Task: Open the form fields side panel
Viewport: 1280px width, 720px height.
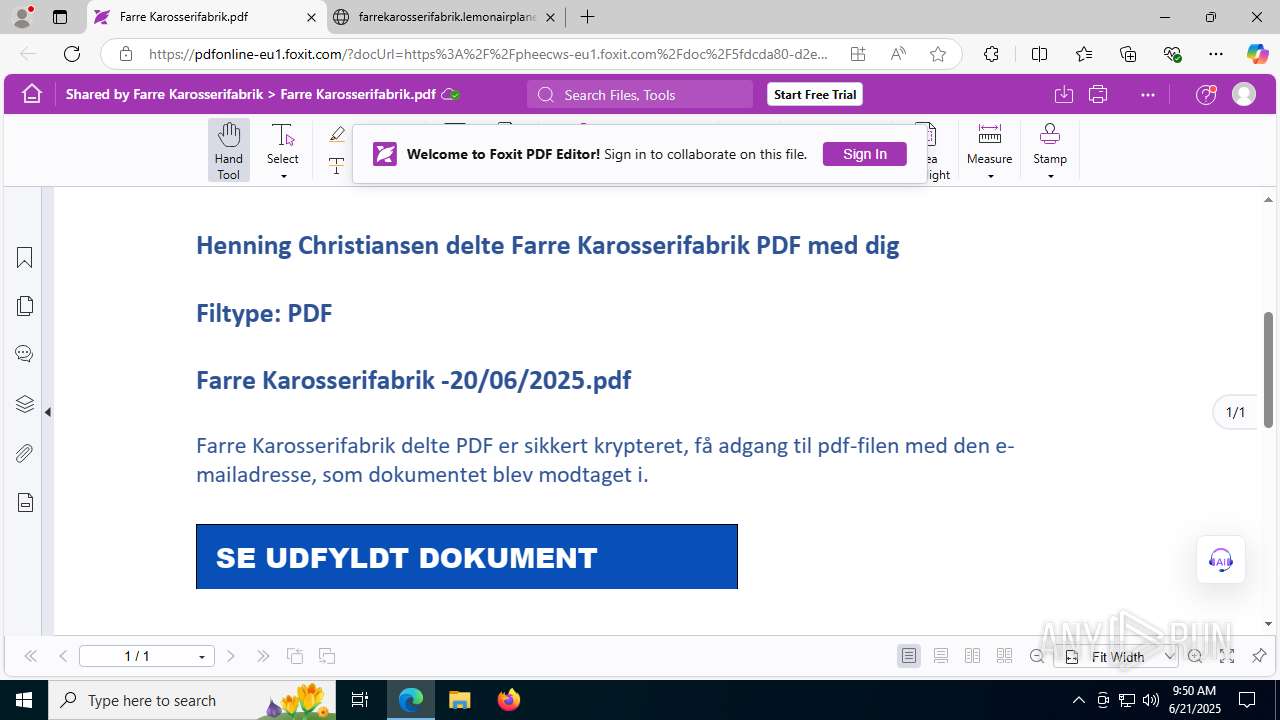Action: 25,502
